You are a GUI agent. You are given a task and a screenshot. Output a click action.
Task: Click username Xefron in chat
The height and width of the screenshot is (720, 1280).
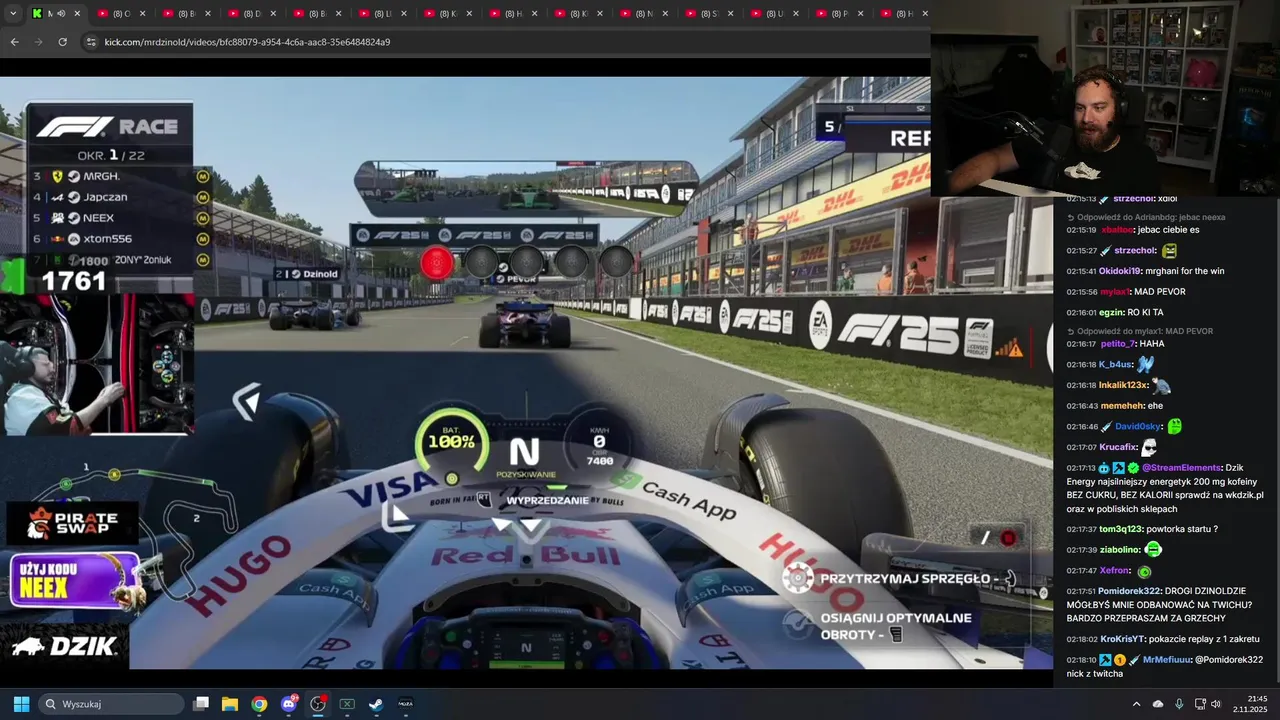pos(1114,571)
